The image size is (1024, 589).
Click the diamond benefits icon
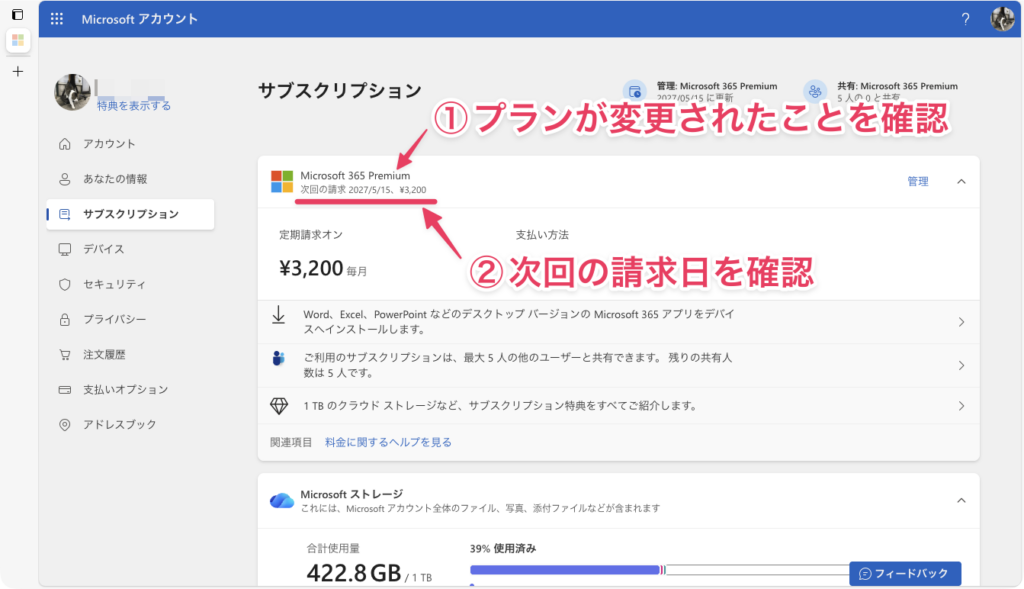(x=279, y=406)
